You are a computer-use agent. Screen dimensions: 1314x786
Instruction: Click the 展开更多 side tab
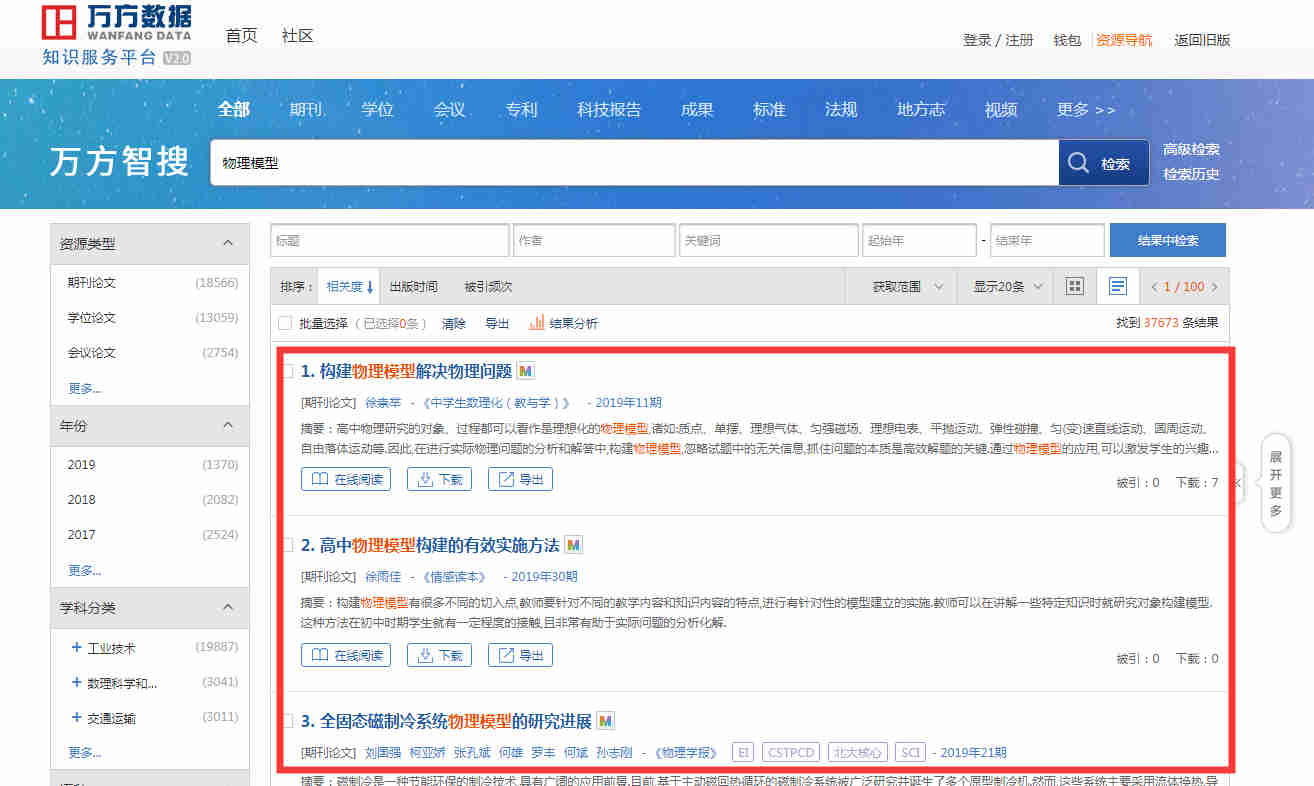tap(1275, 483)
